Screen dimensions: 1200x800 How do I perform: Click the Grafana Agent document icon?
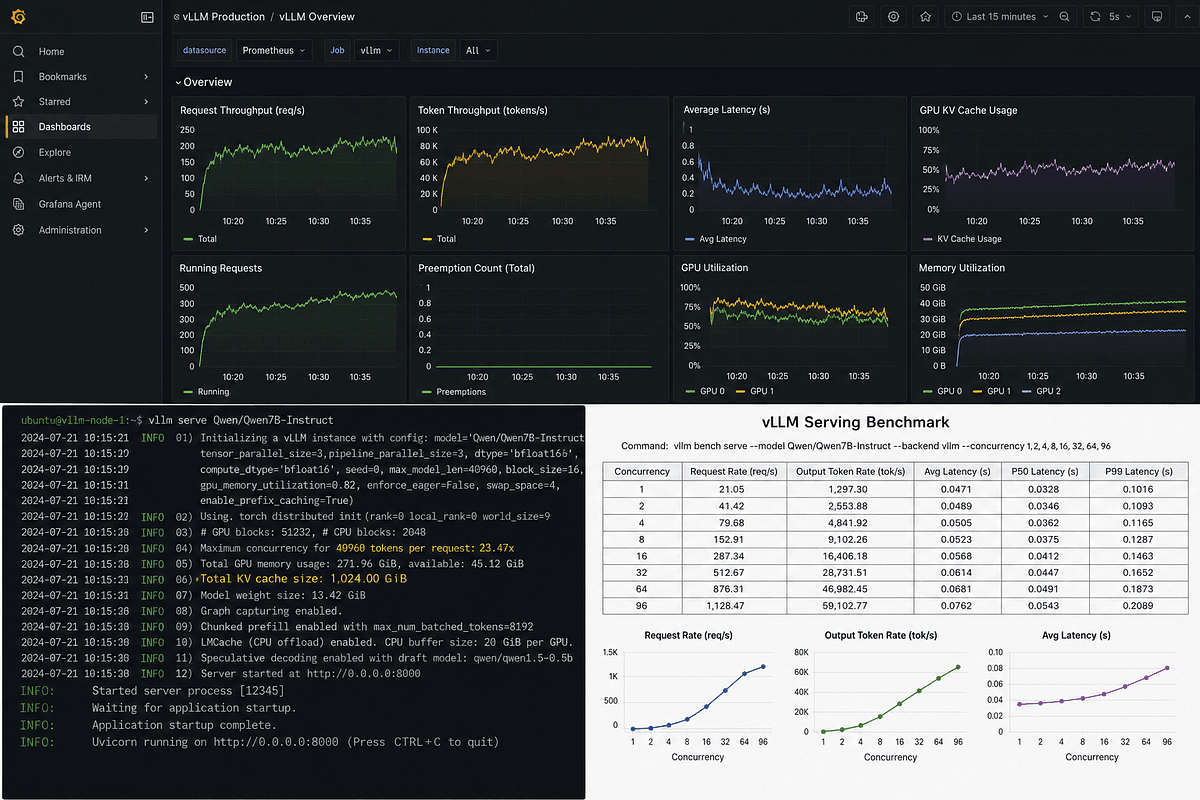click(19, 204)
